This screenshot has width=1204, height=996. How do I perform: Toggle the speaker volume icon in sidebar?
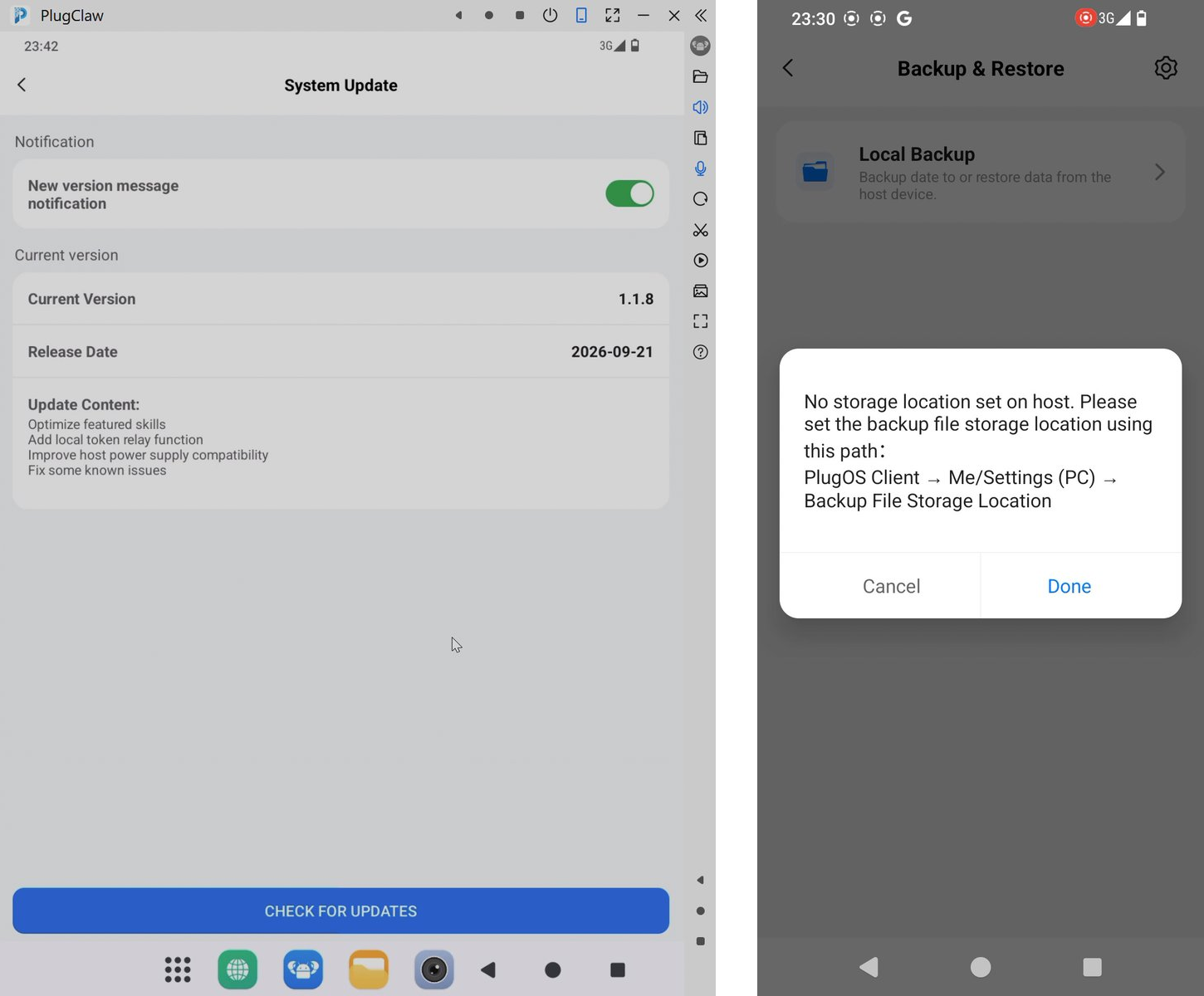700,107
